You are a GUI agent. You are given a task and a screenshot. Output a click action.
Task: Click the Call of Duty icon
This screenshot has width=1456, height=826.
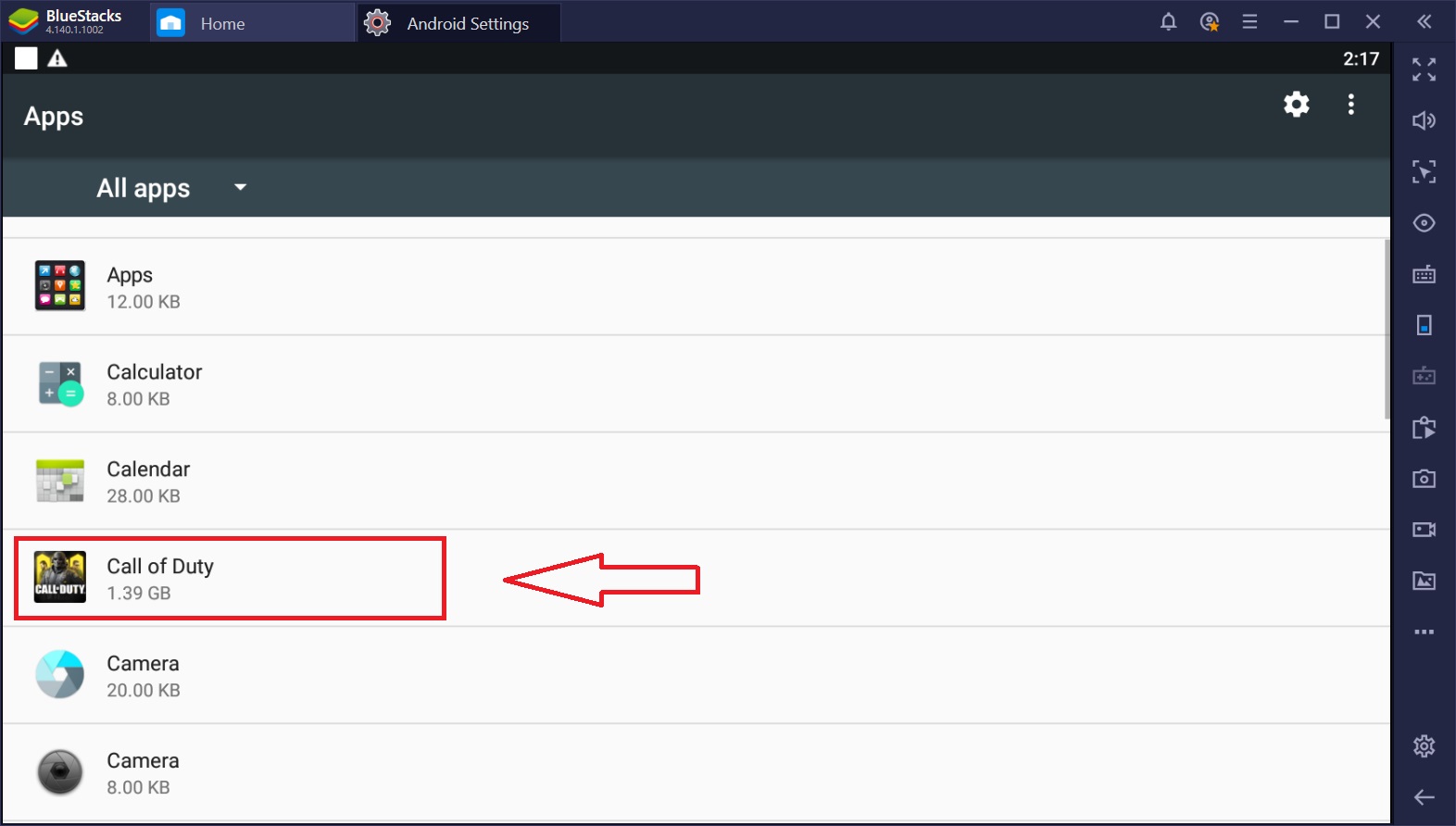(60, 578)
